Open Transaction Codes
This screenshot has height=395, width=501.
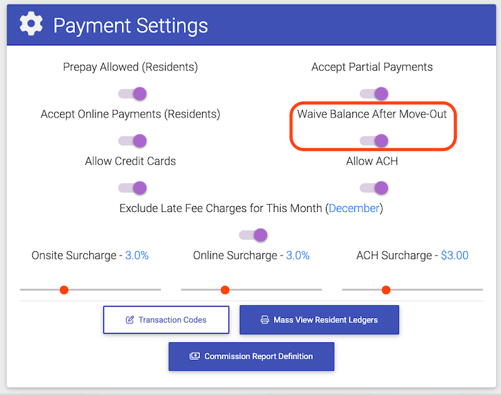166,320
